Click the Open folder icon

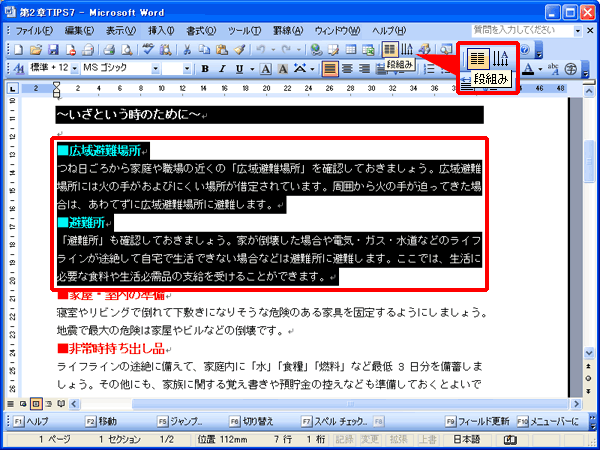click(36, 50)
